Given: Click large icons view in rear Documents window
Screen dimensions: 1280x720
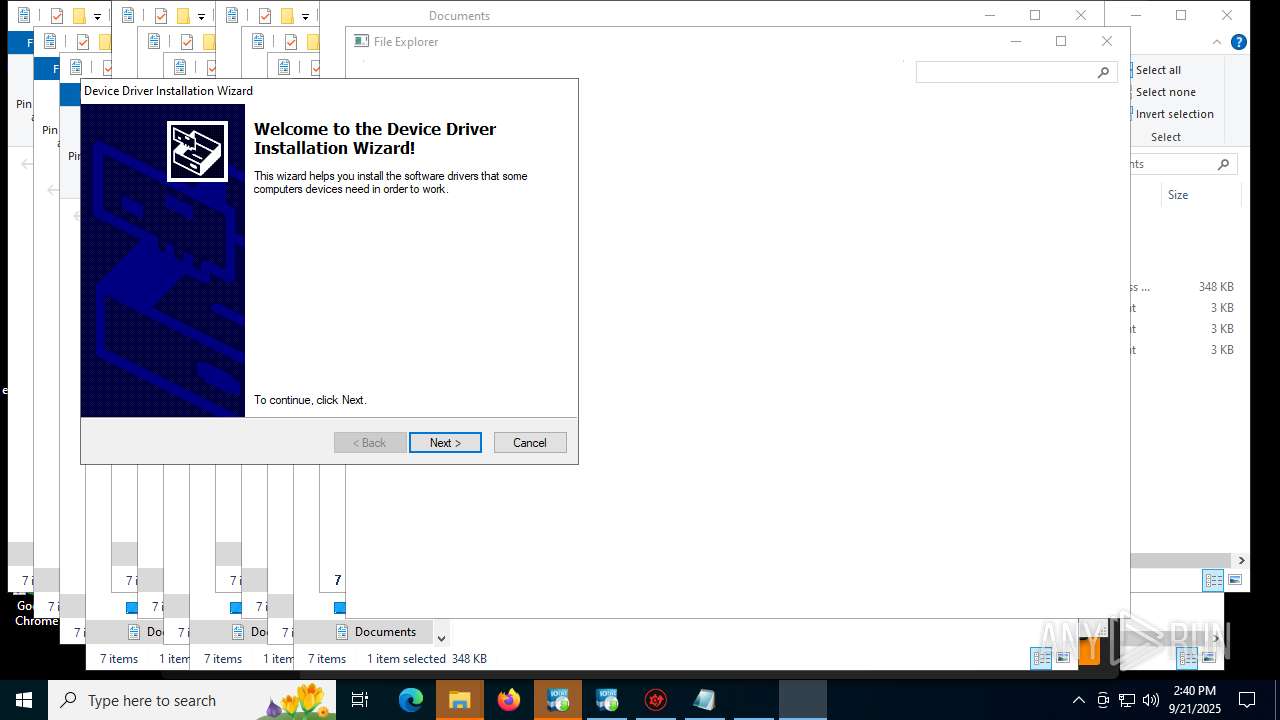Looking at the screenshot, I should pyautogui.click(x=1235, y=580).
